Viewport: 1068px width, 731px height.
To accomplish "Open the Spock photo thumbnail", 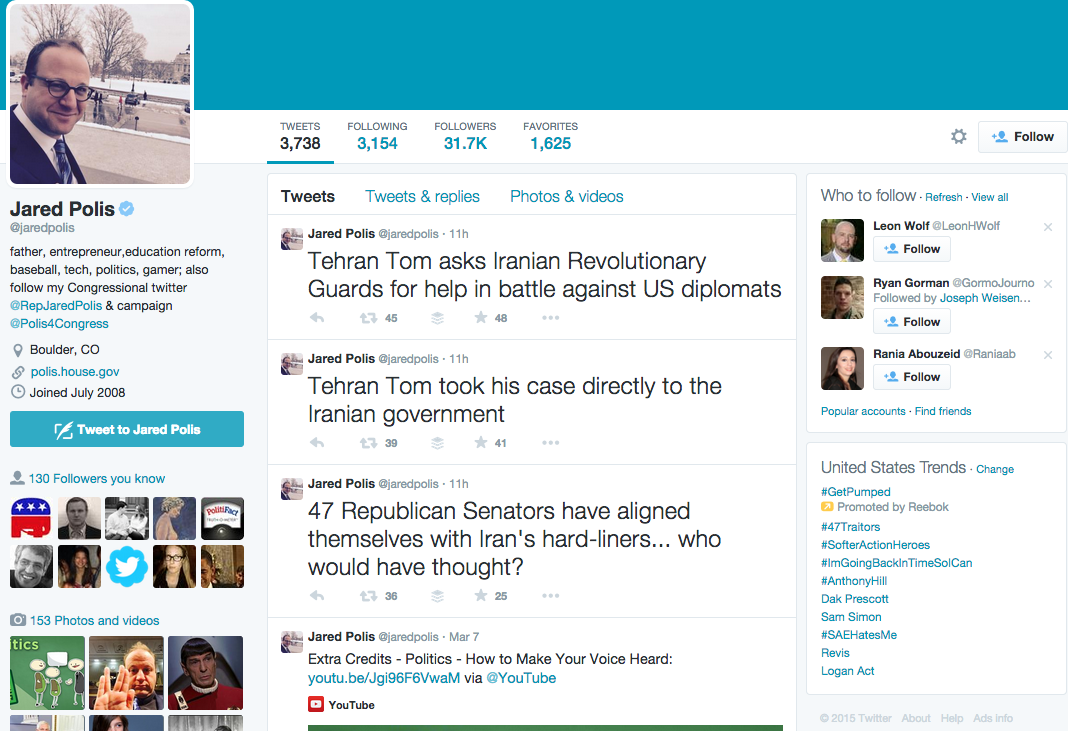I will [205, 672].
